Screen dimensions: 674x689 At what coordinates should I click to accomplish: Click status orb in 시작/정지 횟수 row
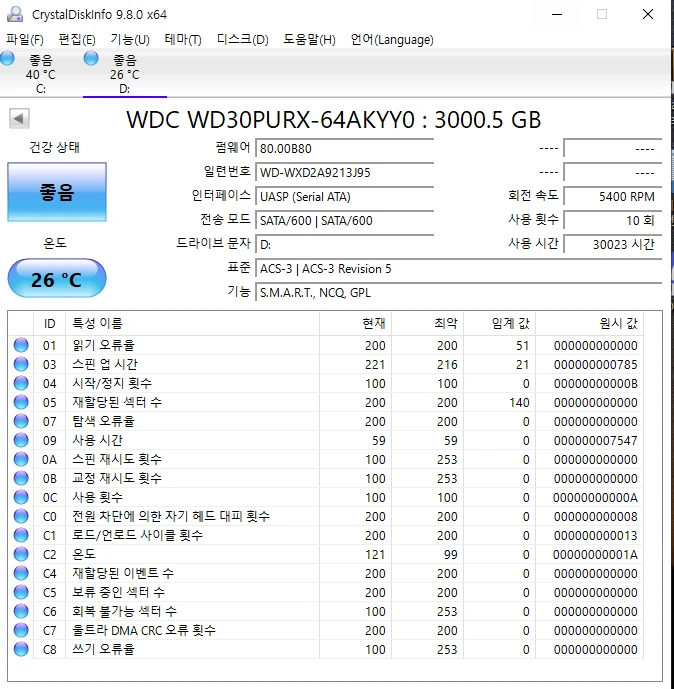pyautogui.click(x=21, y=383)
